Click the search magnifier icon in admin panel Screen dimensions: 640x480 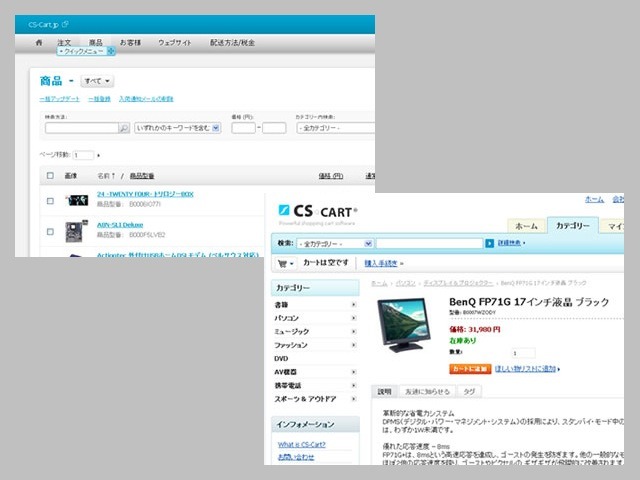[x=124, y=128]
